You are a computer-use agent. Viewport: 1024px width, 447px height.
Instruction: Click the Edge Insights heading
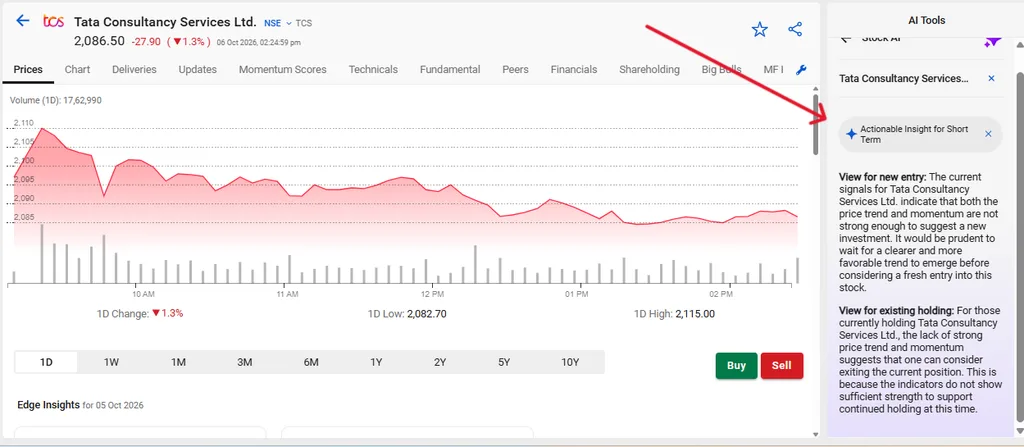48,405
